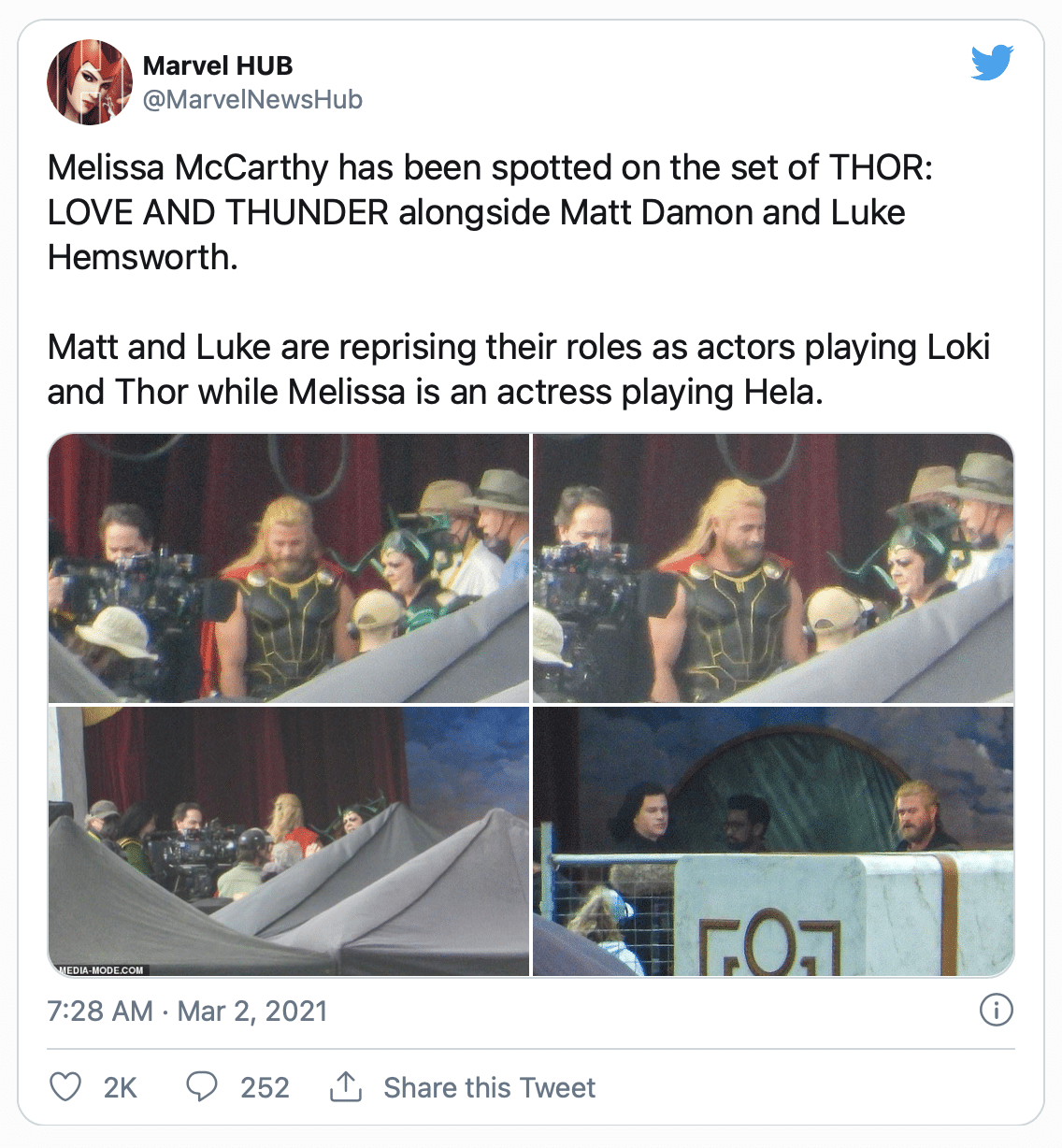1062x1148 pixels.
Task: Click the Twitter bird logo
Action: pos(993,63)
